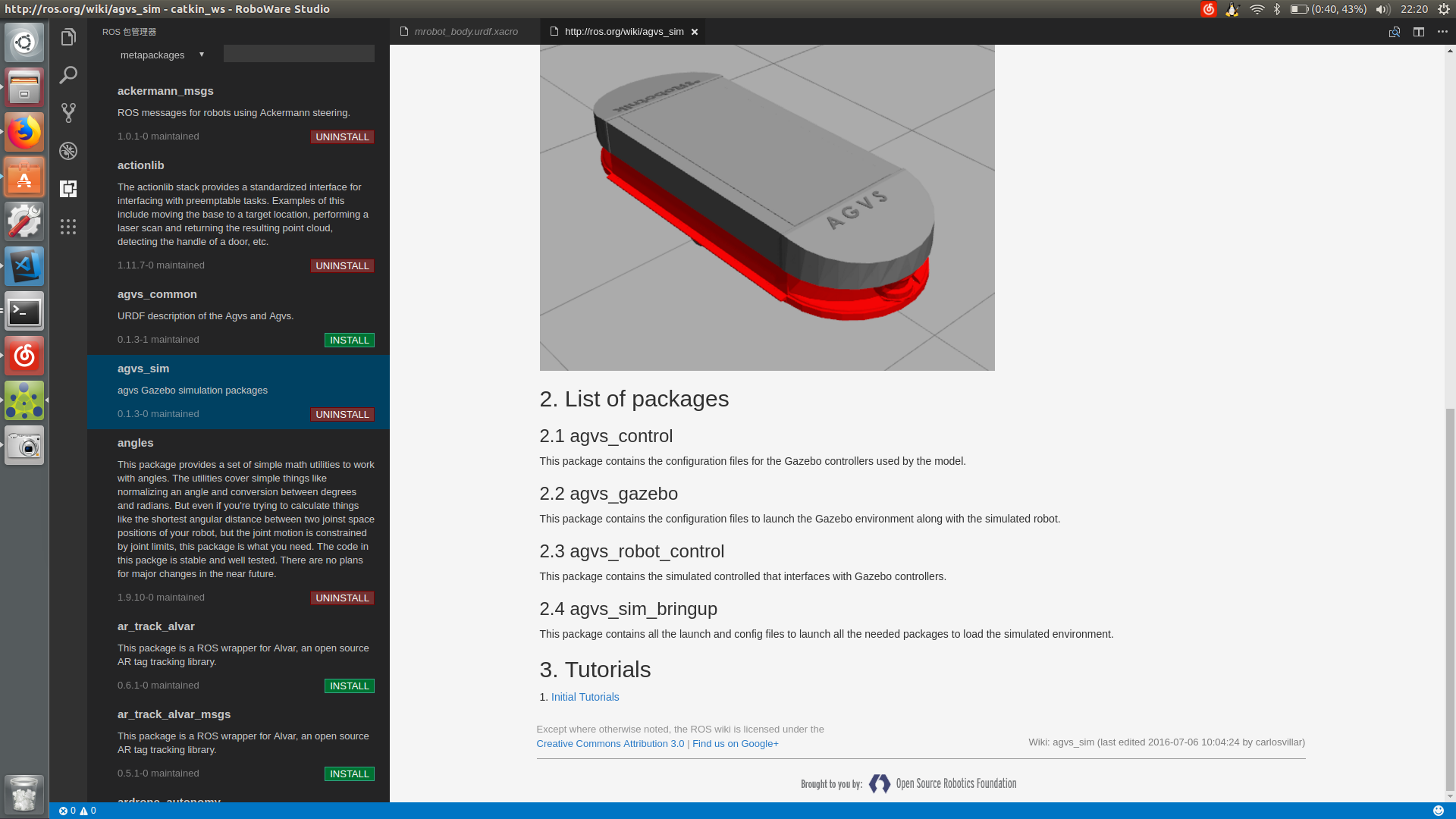Click the Split Editor icon
This screenshot has width=1456, height=819.
point(1418,32)
